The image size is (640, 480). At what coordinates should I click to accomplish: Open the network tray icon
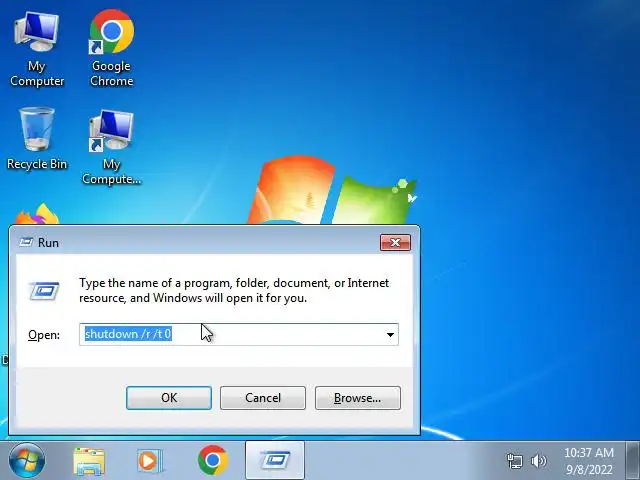coord(514,461)
